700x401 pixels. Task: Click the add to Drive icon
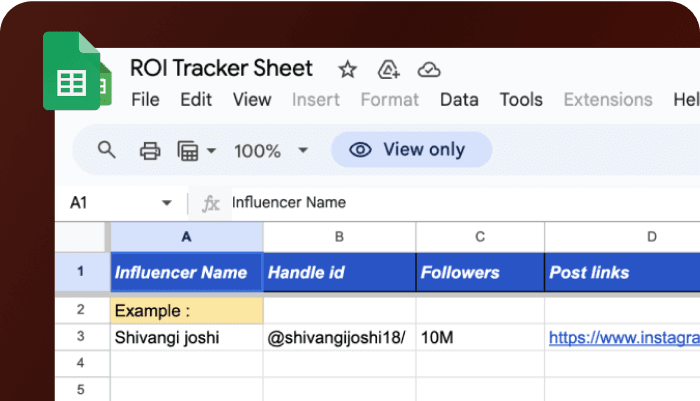388,70
